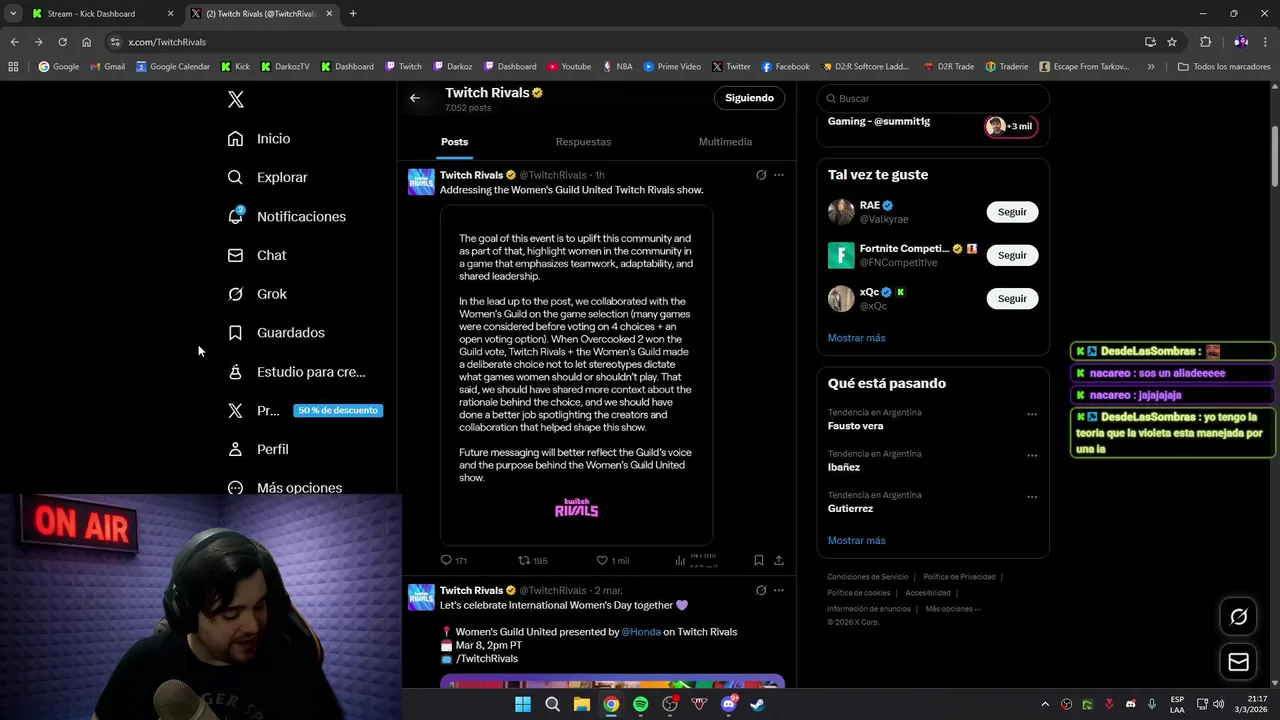
Task: Open Condiciones de Servicio link
Action: [x=868, y=577]
